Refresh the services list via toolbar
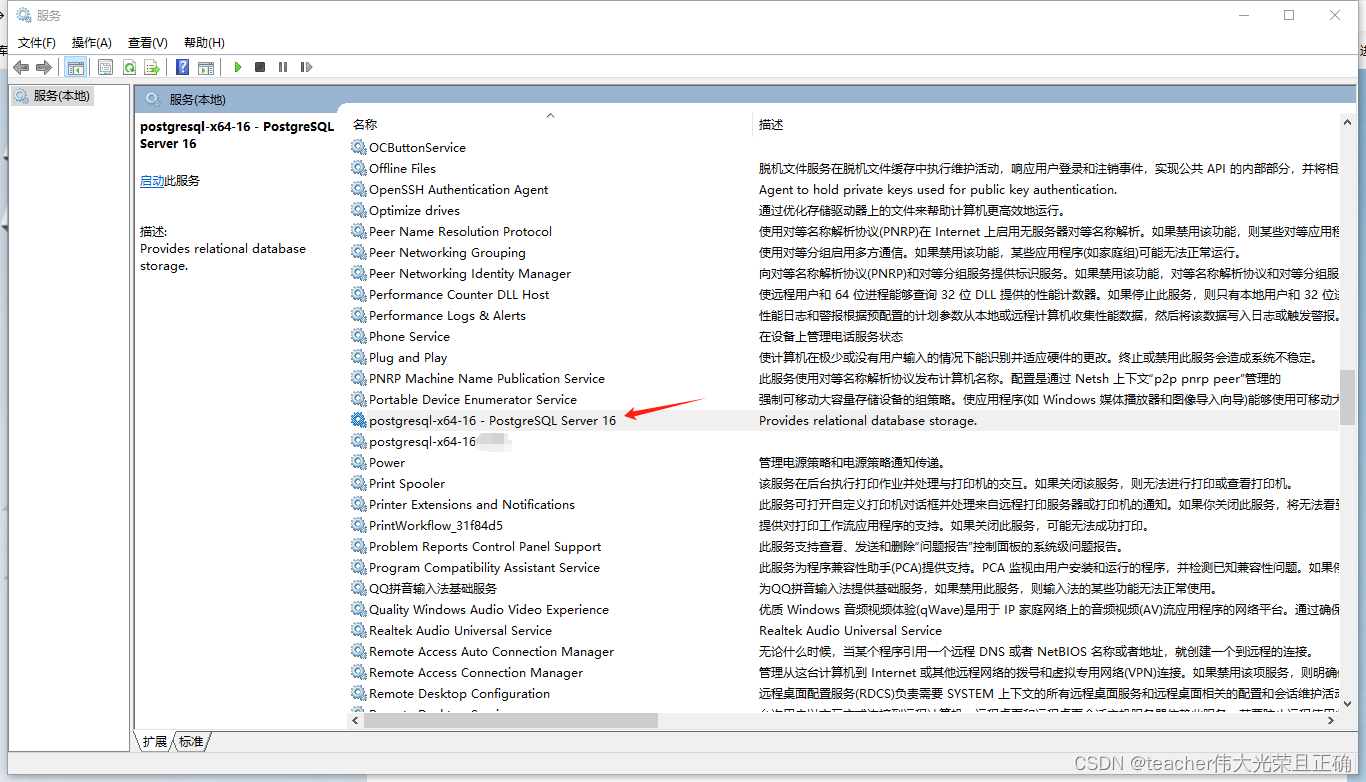Viewport: 1366px width, 782px height. (x=129, y=67)
